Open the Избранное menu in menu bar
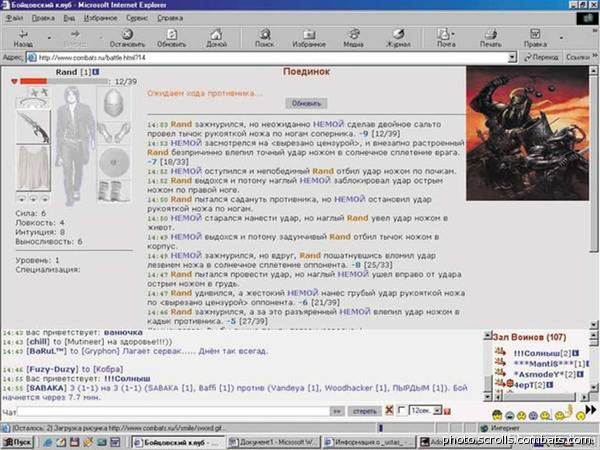Image resolution: width=600 pixels, height=450 pixels. tap(101, 18)
